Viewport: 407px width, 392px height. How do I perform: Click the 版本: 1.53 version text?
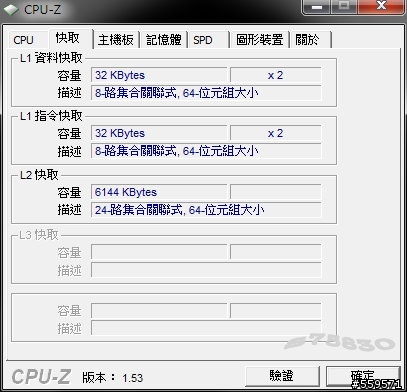(x=113, y=377)
